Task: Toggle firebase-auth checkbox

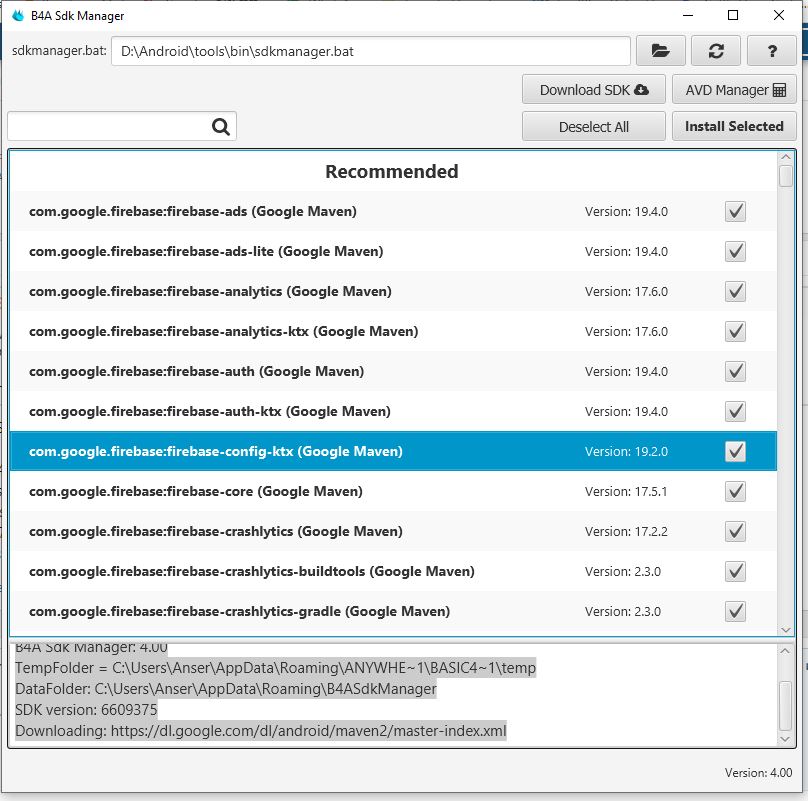Action: 735,371
